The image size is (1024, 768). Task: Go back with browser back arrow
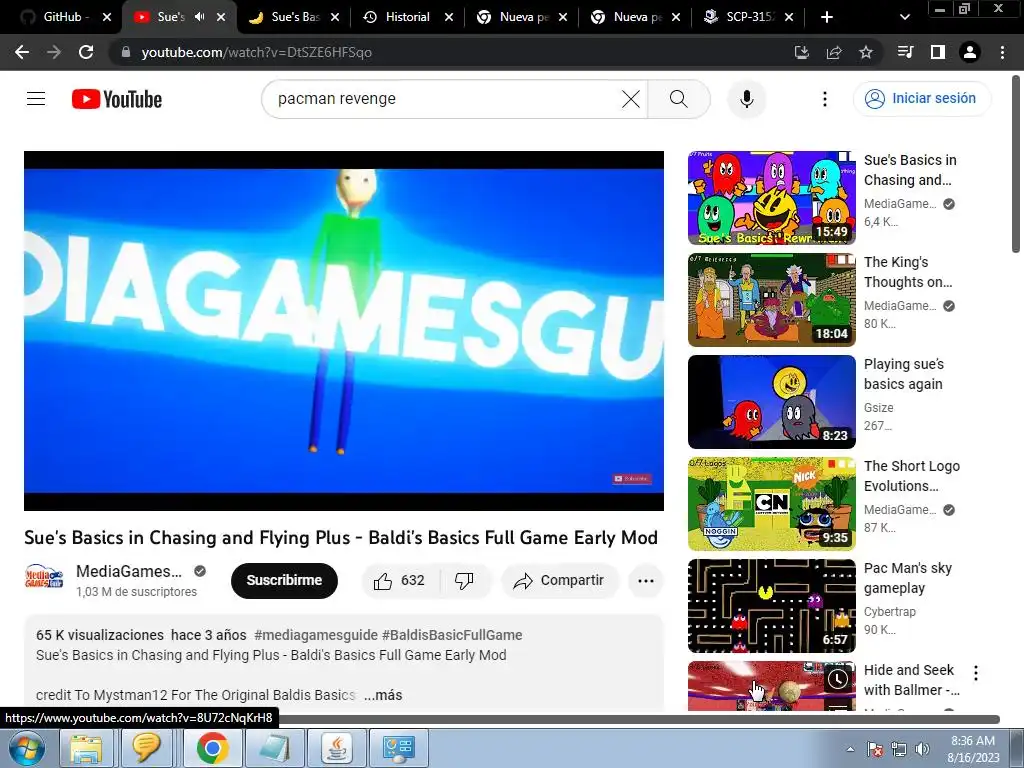click(x=22, y=52)
